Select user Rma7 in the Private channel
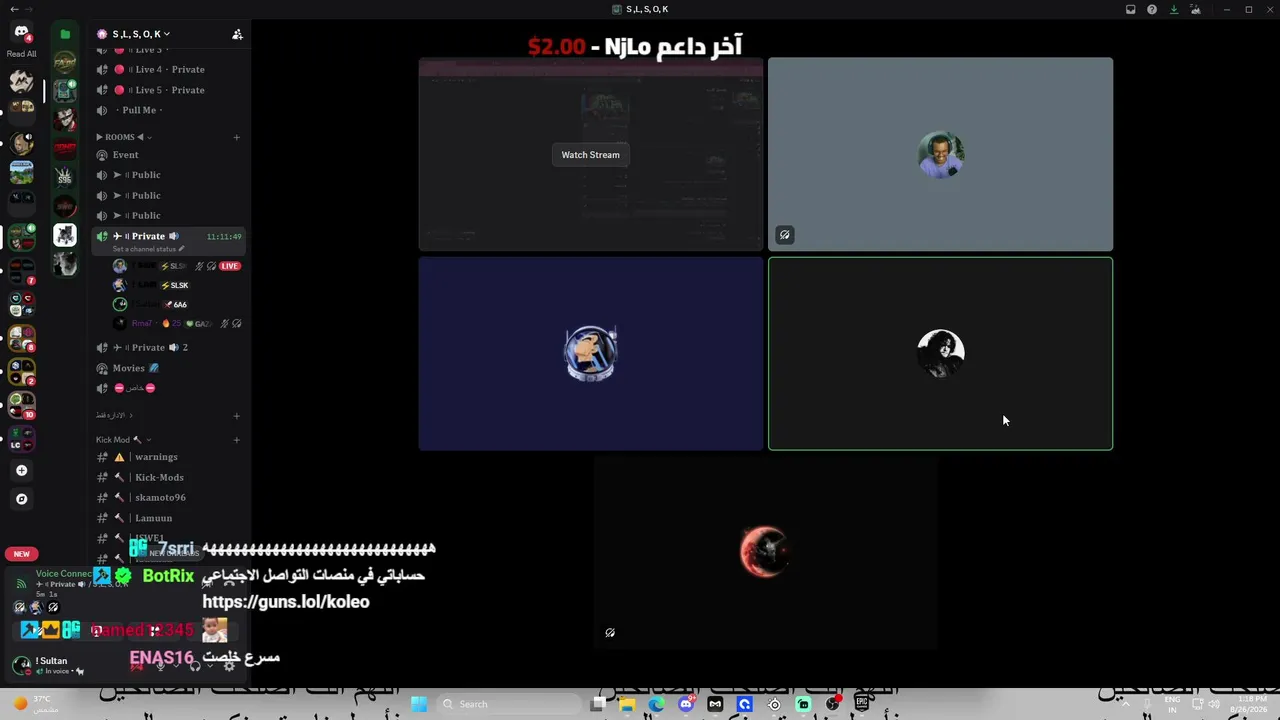Viewport: 1280px width, 720px height. [176, 323]
